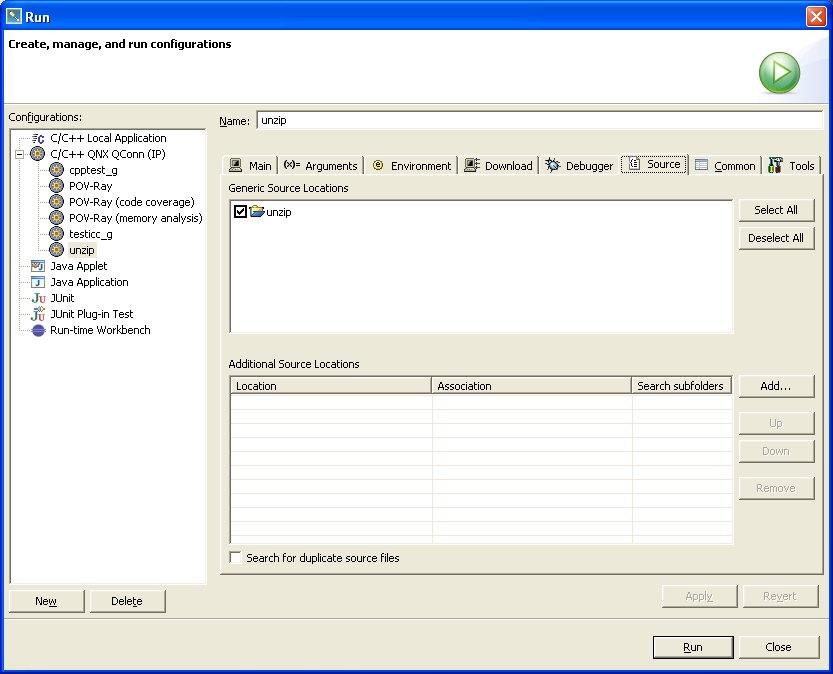This screenshot has width=833, height=674.
Task: Uncheck the unzip source location checkbox
Action: 240,212
